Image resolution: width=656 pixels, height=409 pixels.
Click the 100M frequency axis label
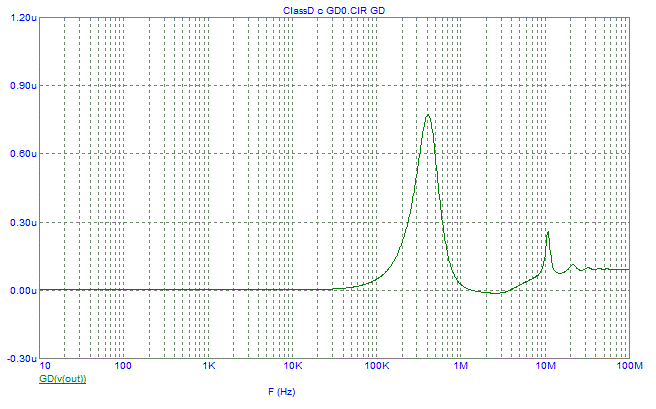coord(630,366)
